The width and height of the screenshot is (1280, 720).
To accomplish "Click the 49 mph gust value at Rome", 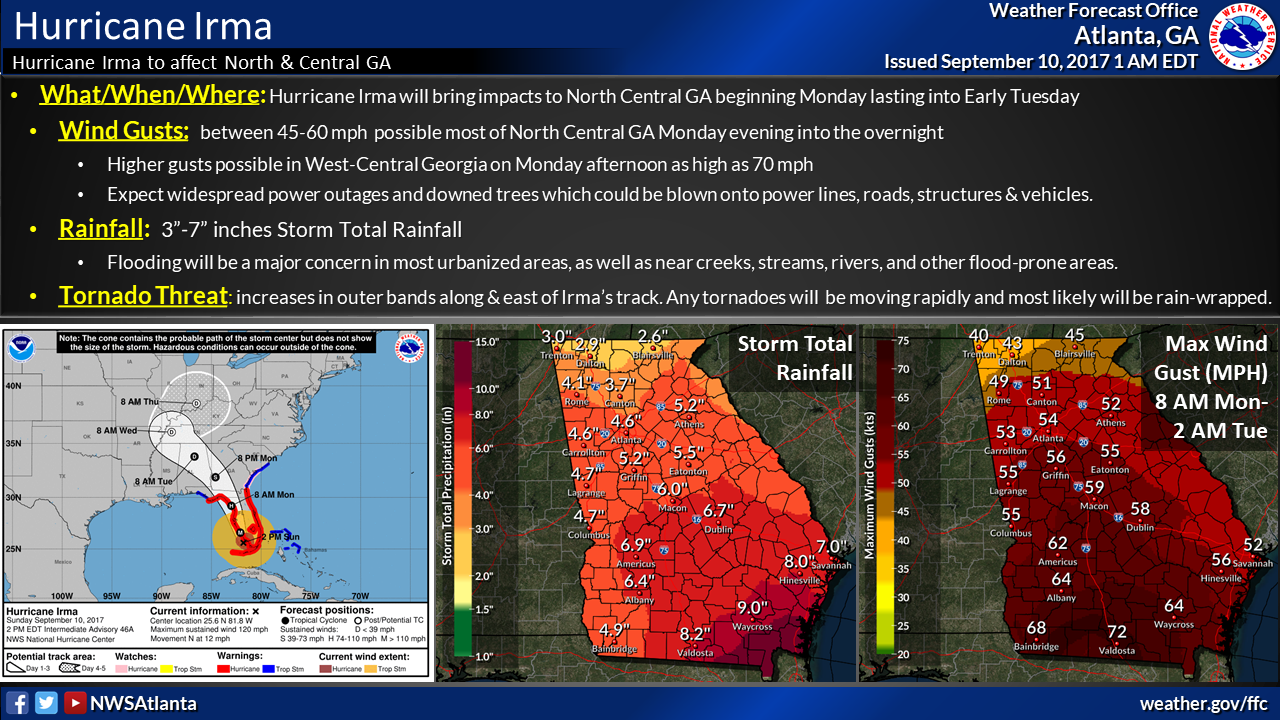I will coord(999,381).
